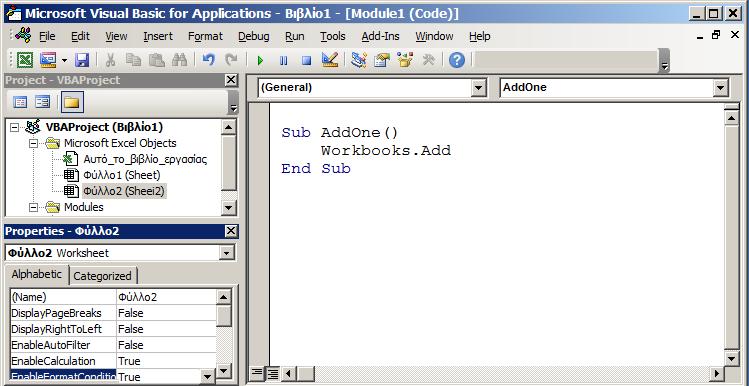Screen dimensions: 749x386
Task: Open EnableFormatConditions value dropdown arrow
Action: [207, 377]
